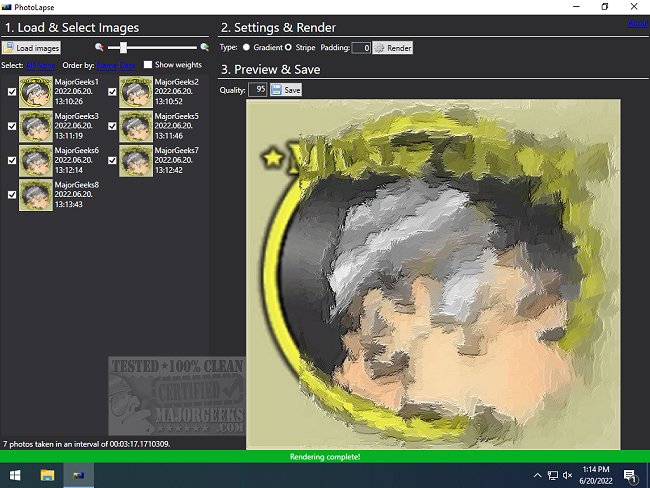
Task: Click the zoom in magnifier icon
Action: (204, 47)
